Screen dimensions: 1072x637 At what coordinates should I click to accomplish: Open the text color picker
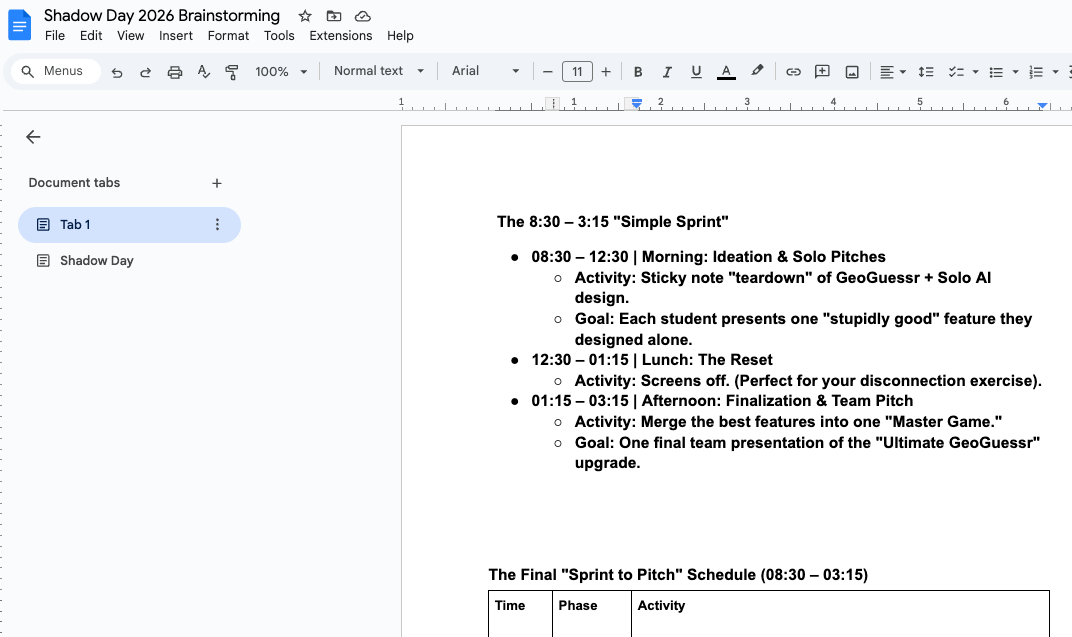(x=726, y=71)
